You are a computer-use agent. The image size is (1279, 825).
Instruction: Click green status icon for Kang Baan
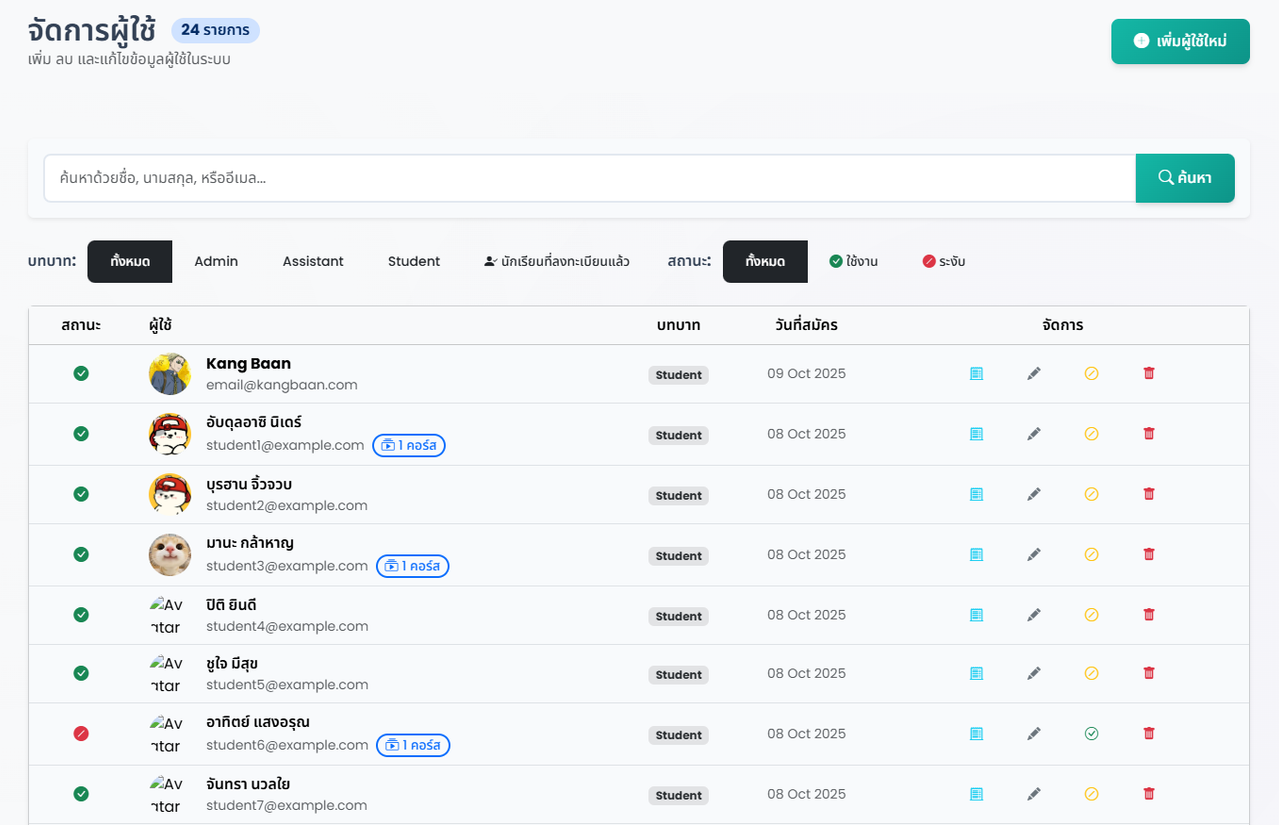click(81, 373)
